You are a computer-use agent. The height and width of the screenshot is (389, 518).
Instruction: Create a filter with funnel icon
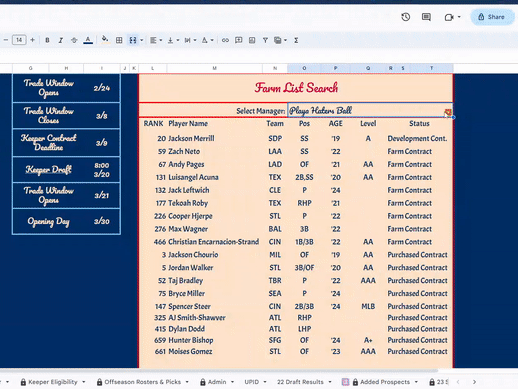[x=265, y=40]
